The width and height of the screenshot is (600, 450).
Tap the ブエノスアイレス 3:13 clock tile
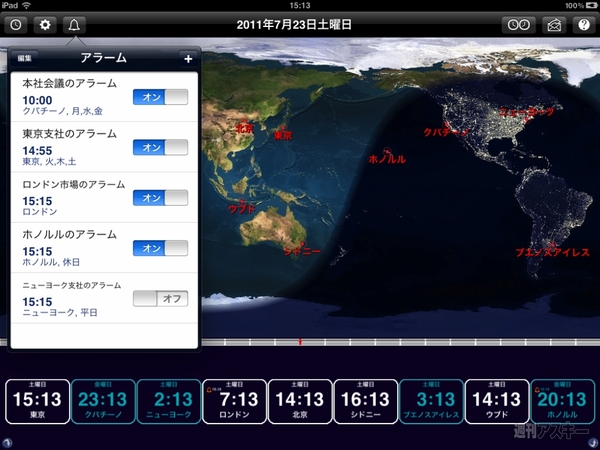click(431, 401)
